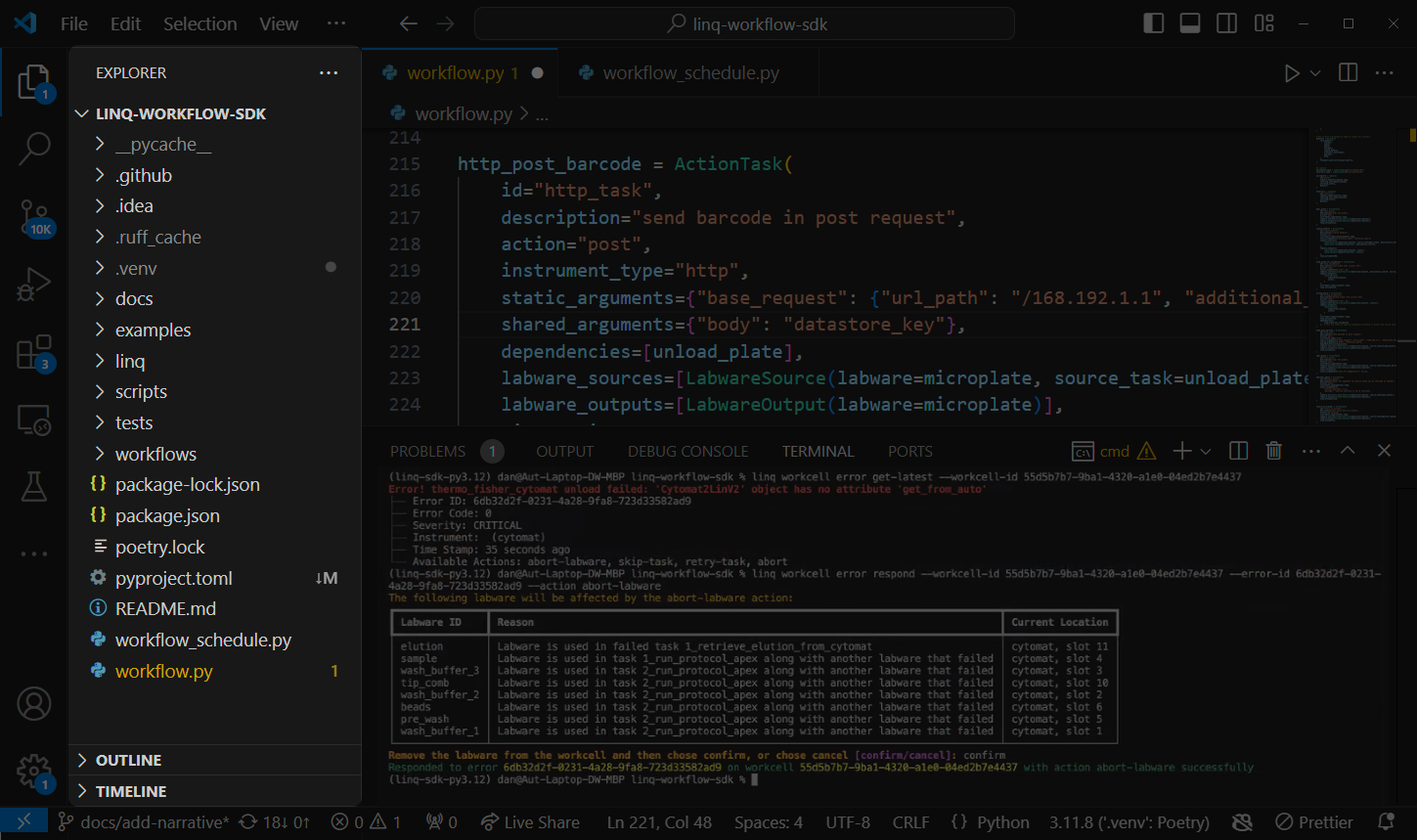Open the Search view

tap(34, 149)
